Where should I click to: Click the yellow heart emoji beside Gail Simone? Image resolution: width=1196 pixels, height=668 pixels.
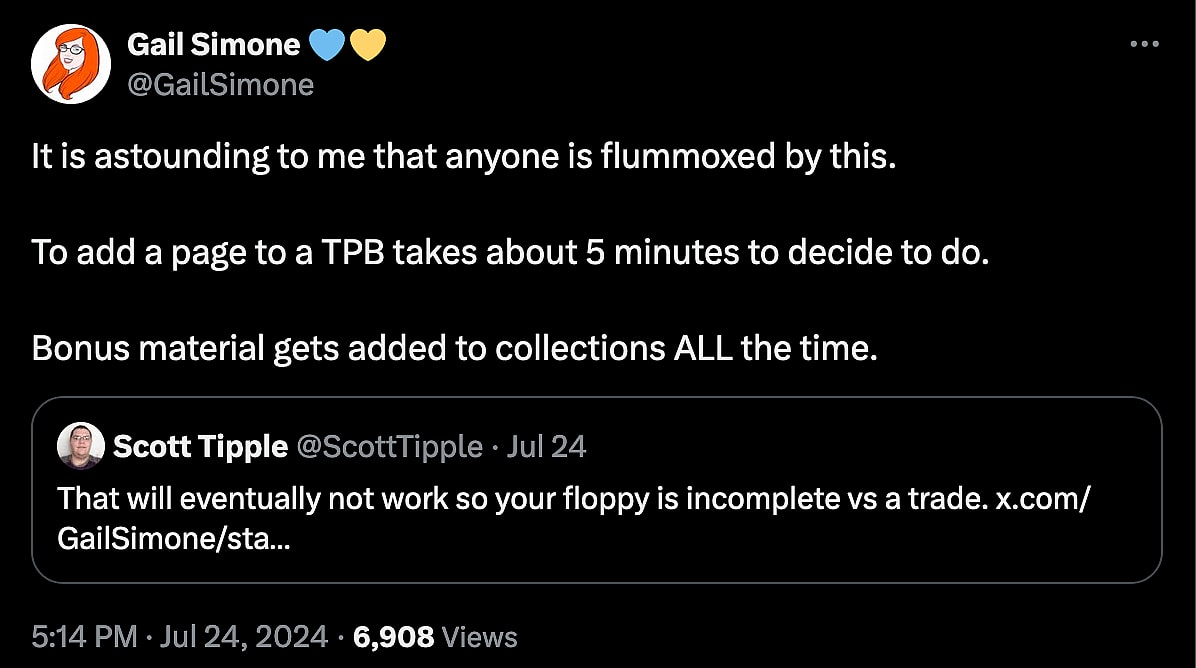pyautogui.click(x=368, y=45)
